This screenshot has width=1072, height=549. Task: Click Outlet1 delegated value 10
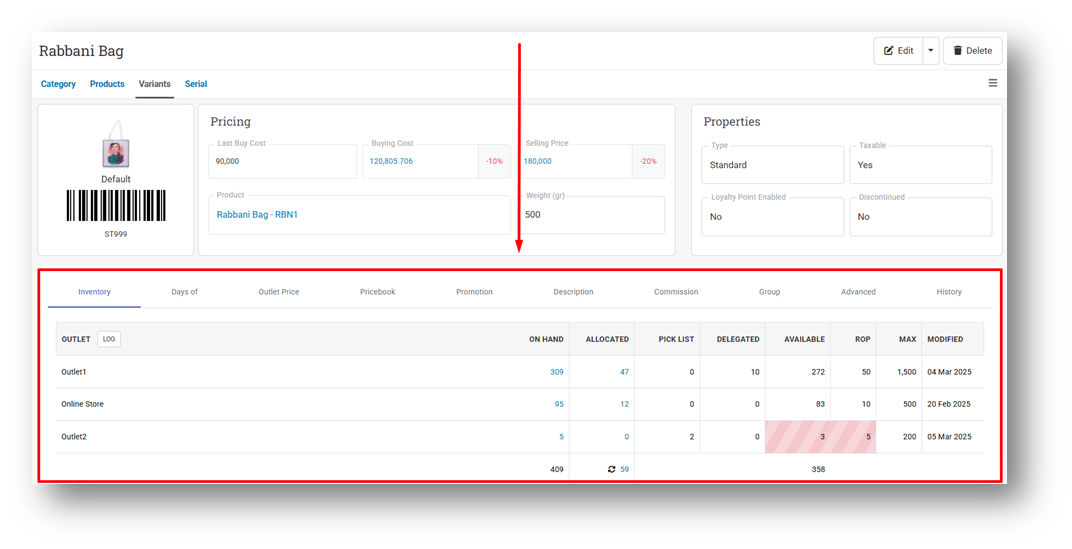point(755,372)
